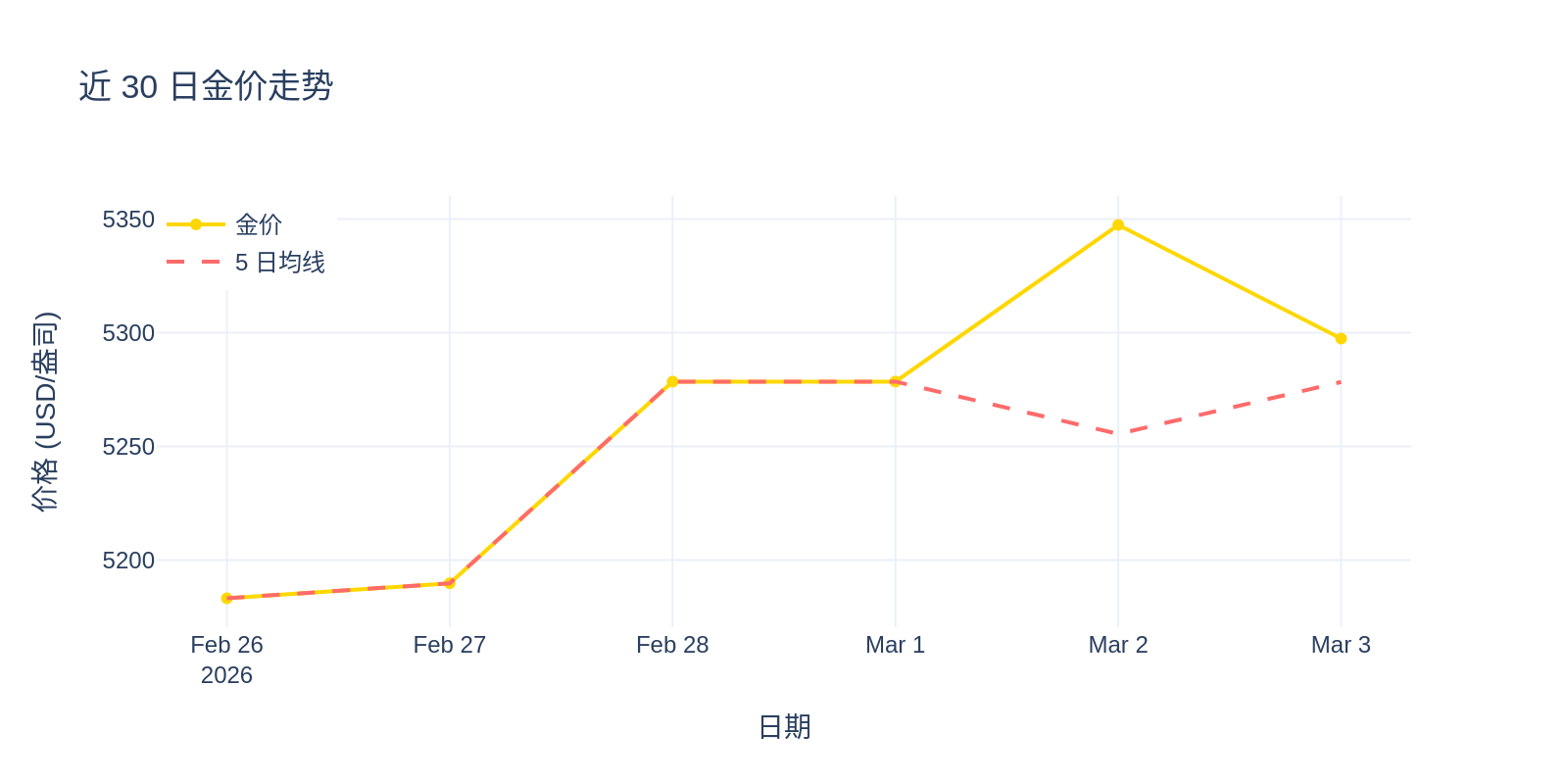Click the yellow 金价 legend line marker
This screenshot has height=784, width=1568.
(x=196, y=224)
